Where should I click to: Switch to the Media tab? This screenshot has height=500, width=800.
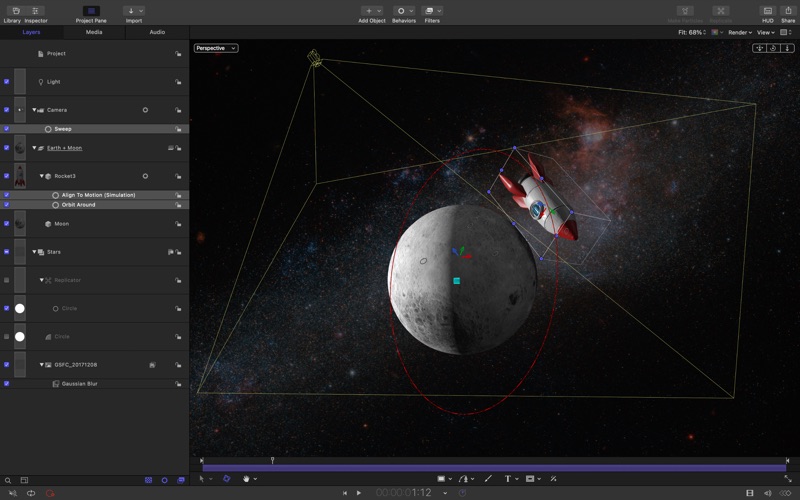[94, 32]
